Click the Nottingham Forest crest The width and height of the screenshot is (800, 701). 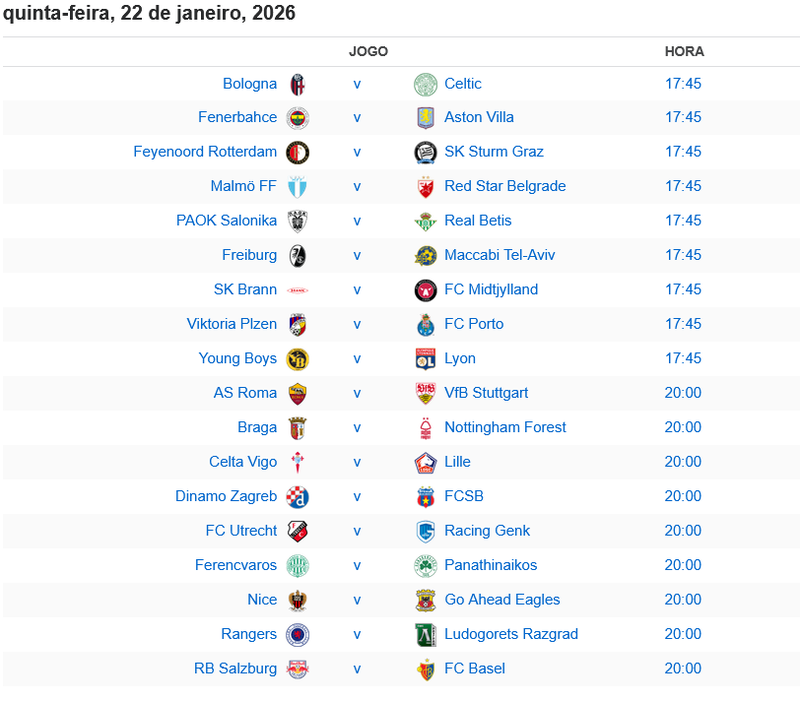(x=426, y=428)
